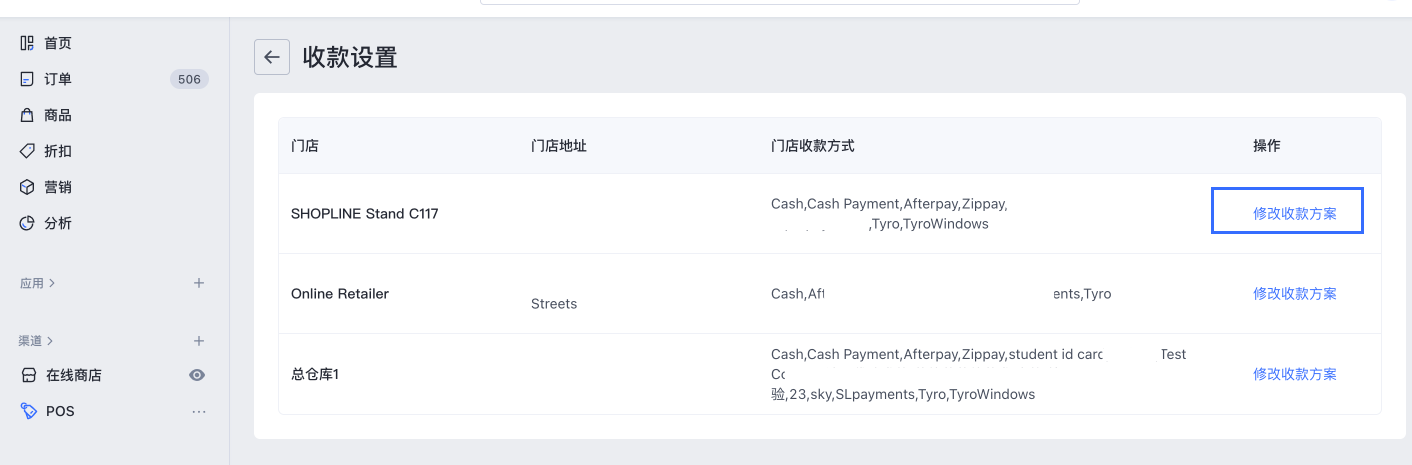This screenshot has height=465, width=1412.
Task: Click the orders (订单) sidebar icon
Action: click(28, 79)
